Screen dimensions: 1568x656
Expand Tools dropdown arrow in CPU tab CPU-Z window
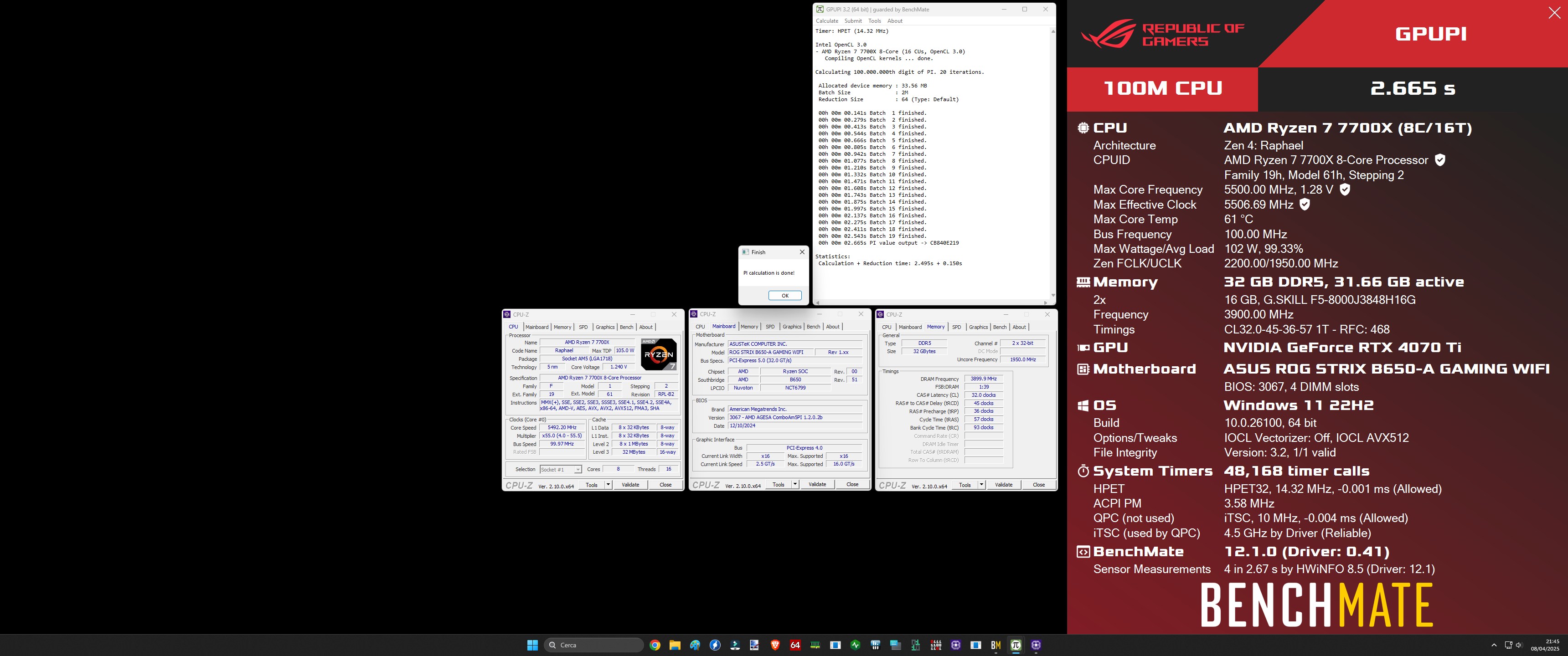[x=608, y=485]
